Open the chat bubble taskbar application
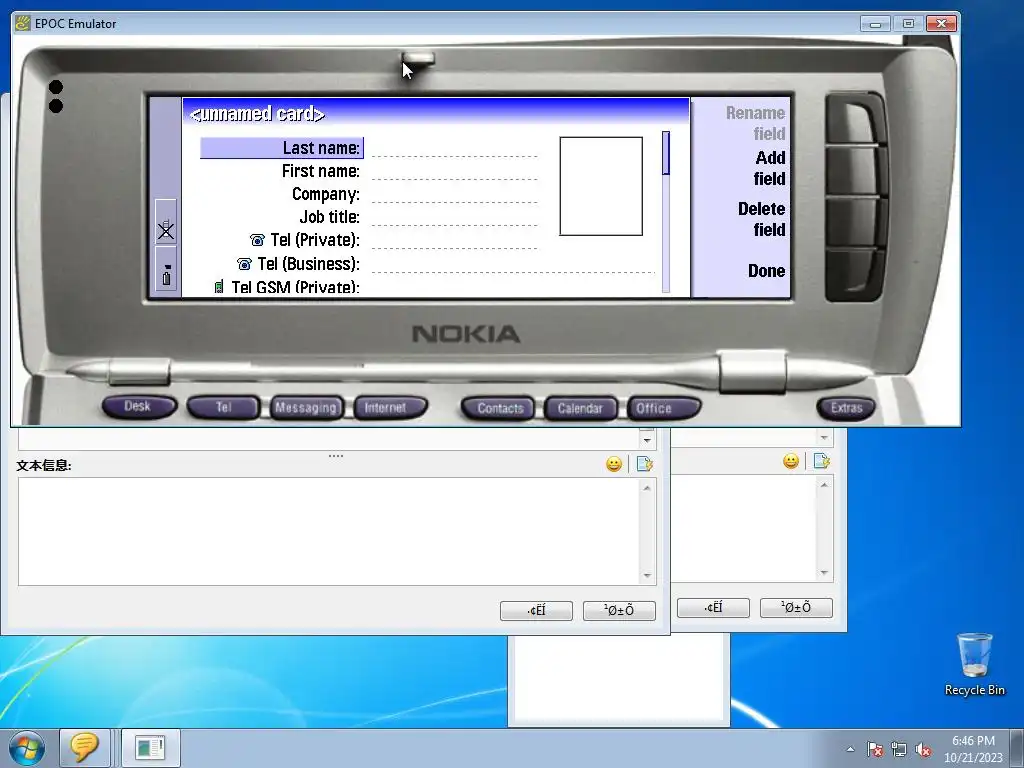This screenshot has width=1024, height=768. tap(84, 748)
